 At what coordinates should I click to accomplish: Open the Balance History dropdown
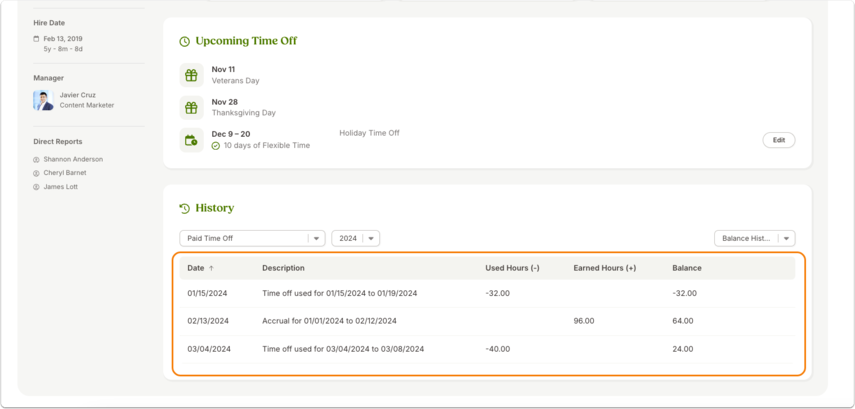click(x=755, y=238)
